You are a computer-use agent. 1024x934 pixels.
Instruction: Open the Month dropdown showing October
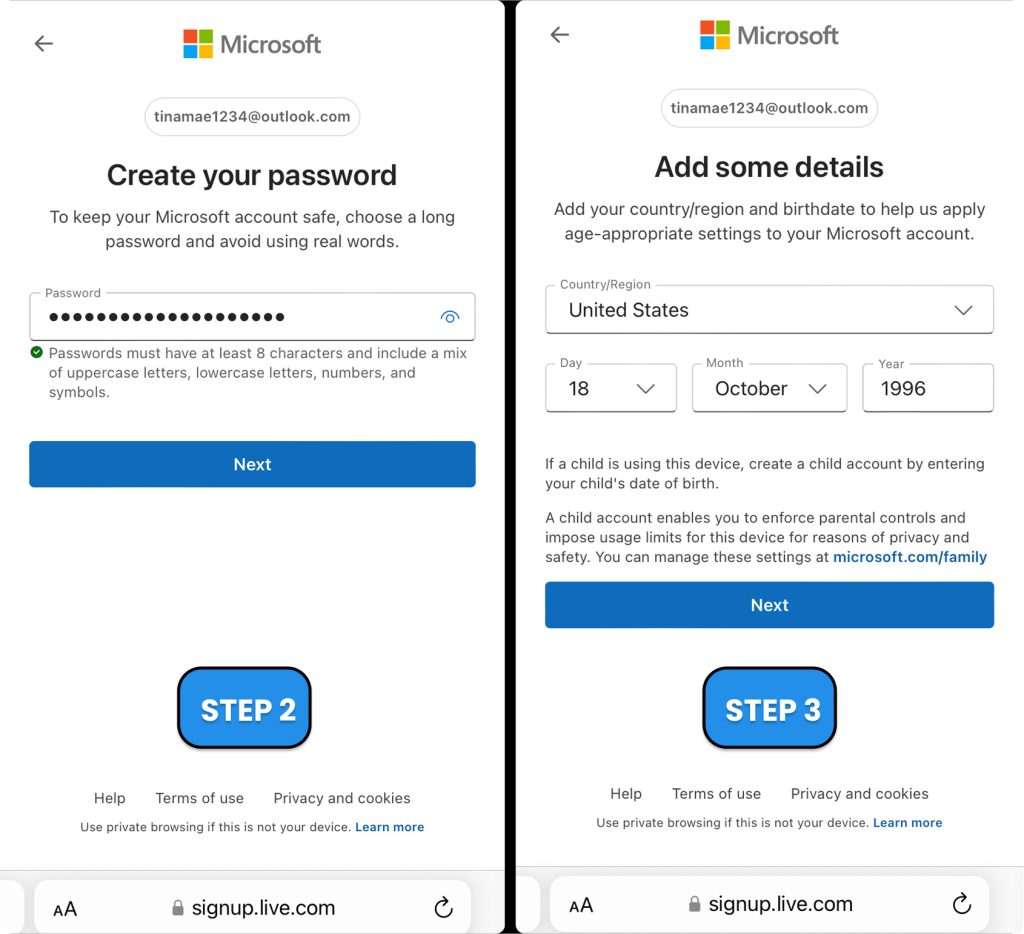tap(769, 388)
